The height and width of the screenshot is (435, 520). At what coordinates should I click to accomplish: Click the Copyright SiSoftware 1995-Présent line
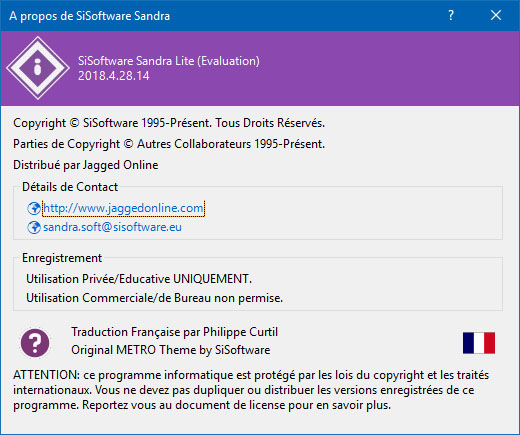(169, 123)
